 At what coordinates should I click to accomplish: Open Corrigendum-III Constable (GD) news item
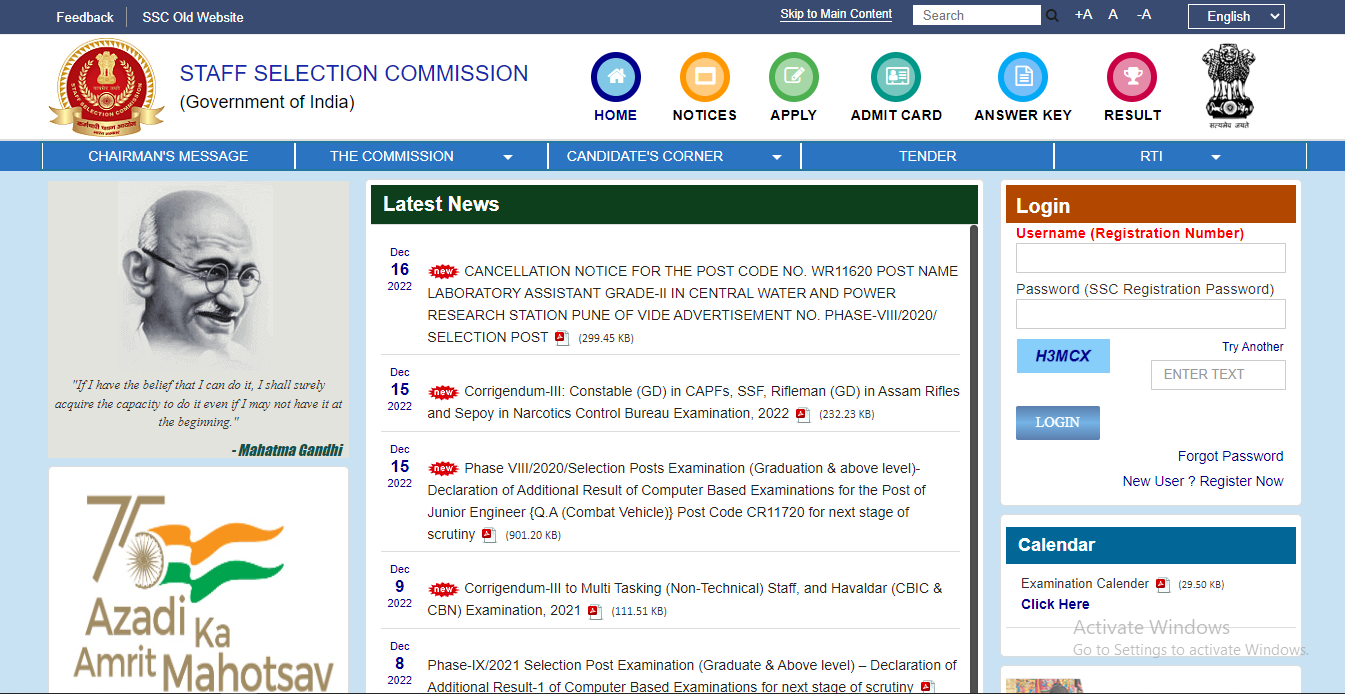(x=693, y=402)
